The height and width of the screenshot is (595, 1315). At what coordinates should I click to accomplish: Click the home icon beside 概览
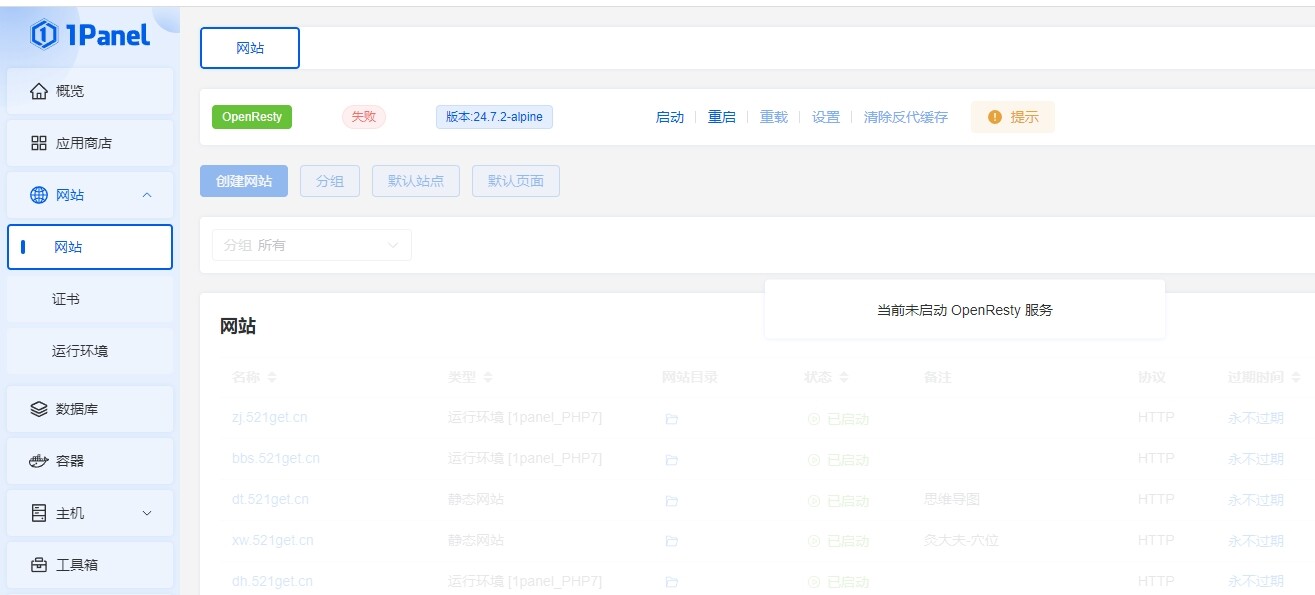click(39, 91)
